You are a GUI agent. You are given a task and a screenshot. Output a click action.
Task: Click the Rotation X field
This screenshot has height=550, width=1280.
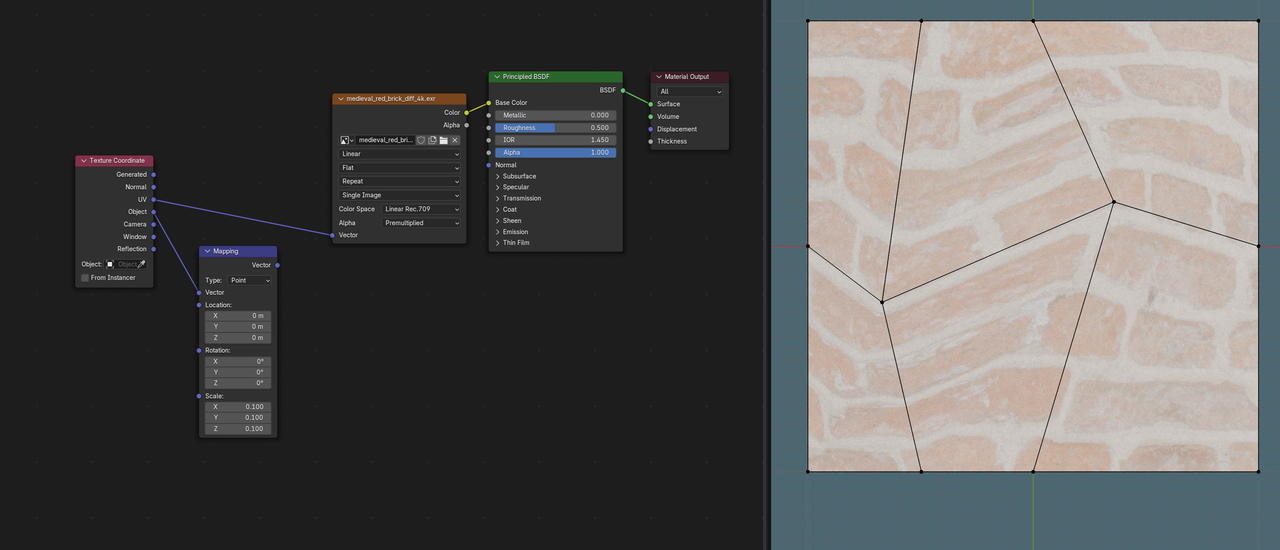tap(238, 361)
